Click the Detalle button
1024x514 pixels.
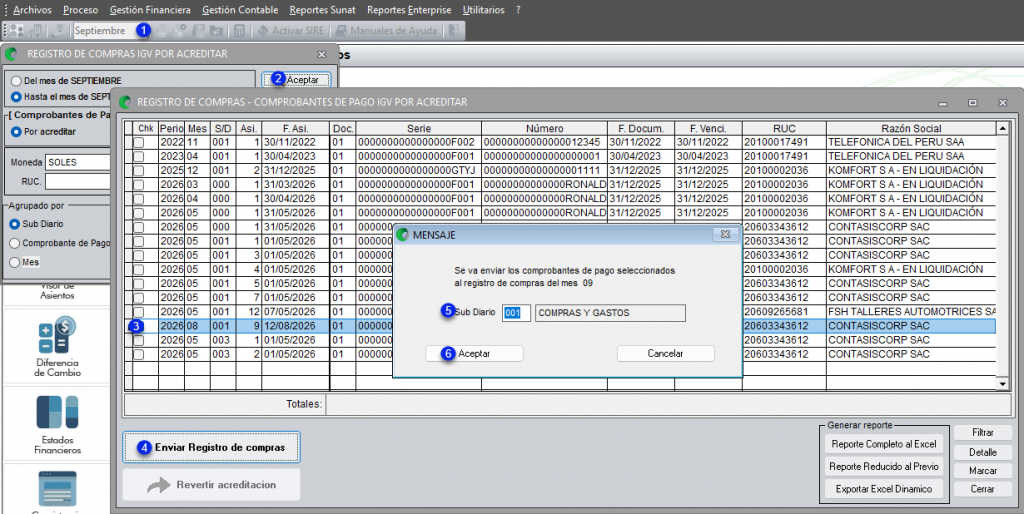pos(983,452)
